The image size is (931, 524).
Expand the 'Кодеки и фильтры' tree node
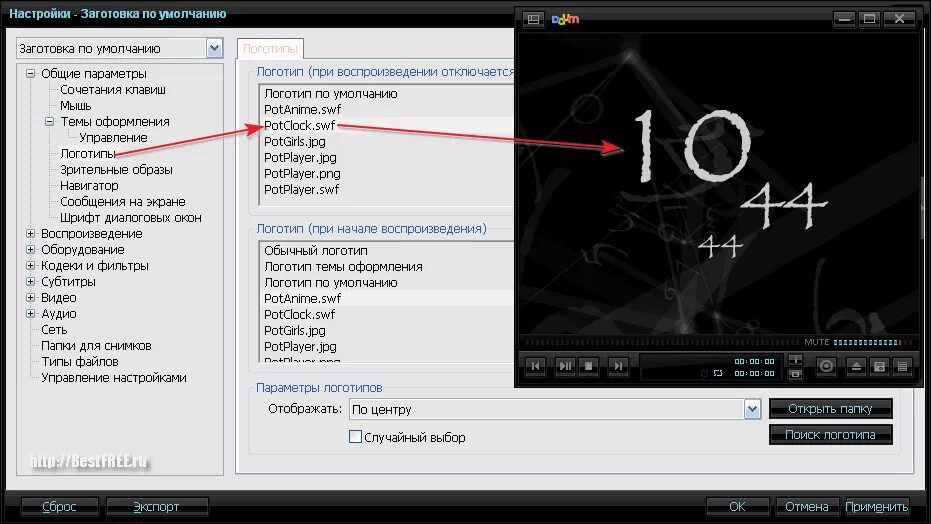point(30,266)
